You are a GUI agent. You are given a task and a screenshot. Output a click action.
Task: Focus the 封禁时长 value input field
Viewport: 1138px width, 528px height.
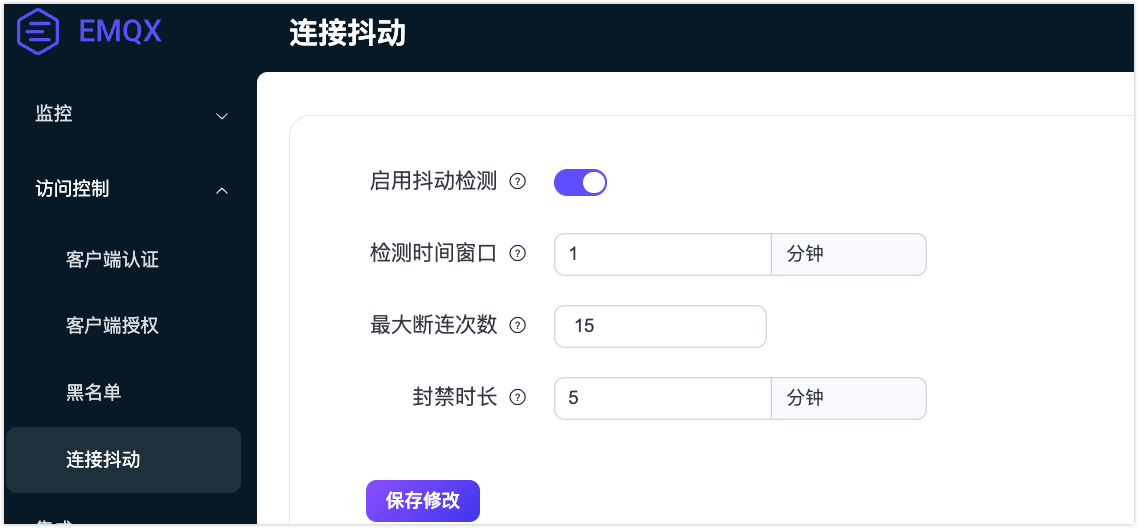click(x=662, y=397)
